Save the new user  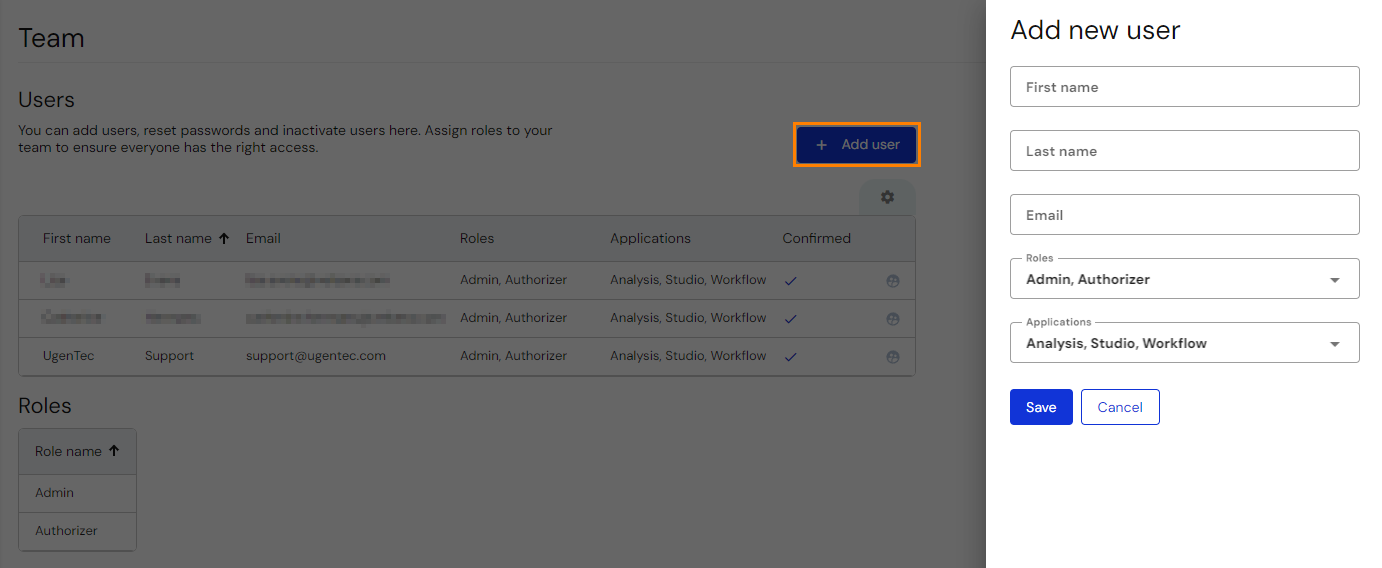tap(1041, 407)
